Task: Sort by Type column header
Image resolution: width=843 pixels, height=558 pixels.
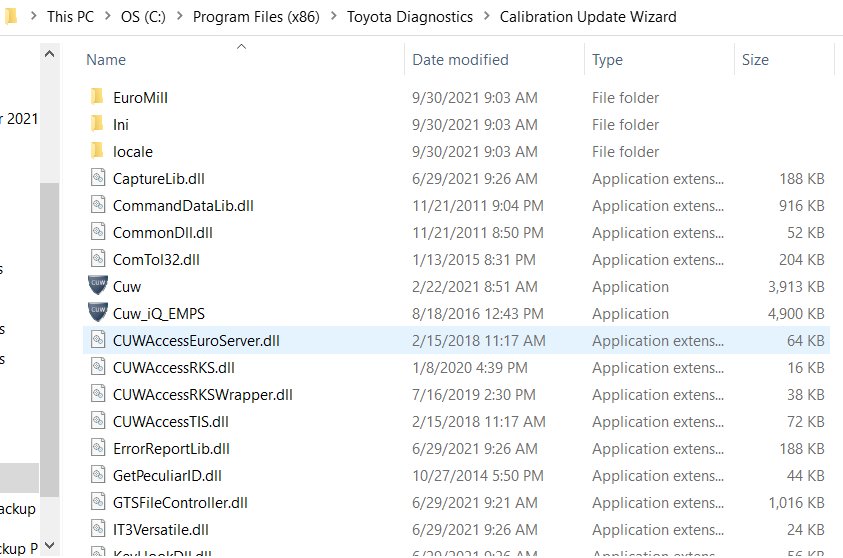Action: coord(607,60)
